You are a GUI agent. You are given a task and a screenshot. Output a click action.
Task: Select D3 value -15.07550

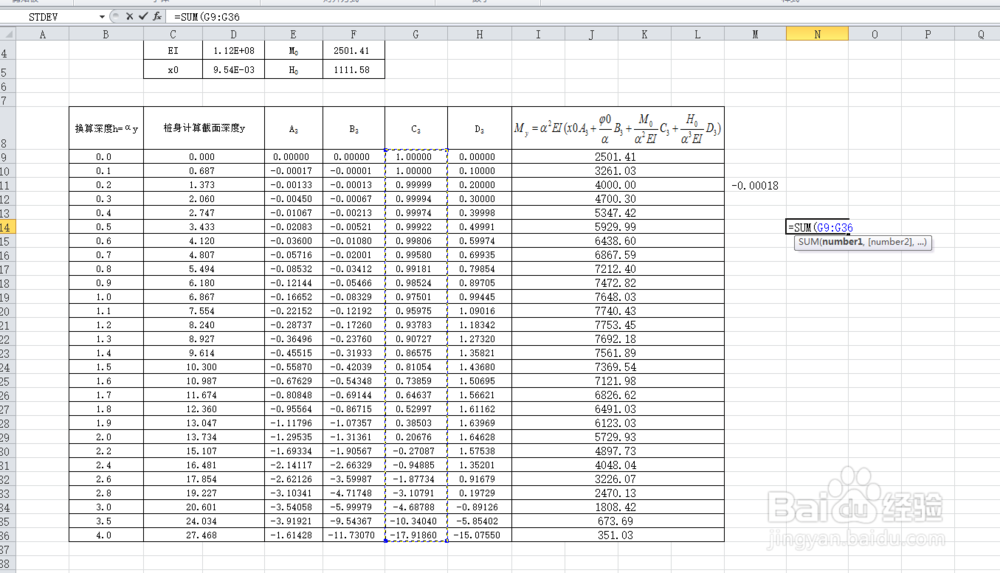[x=479, y=535]
